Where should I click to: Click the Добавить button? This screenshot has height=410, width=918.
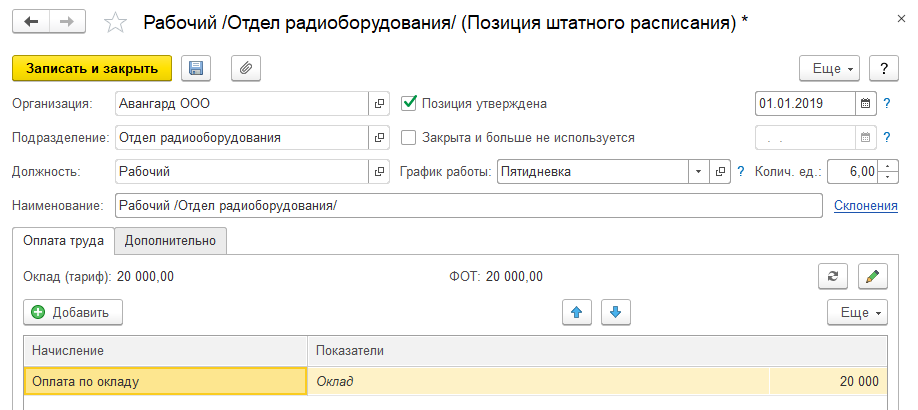tap(73, 312)
